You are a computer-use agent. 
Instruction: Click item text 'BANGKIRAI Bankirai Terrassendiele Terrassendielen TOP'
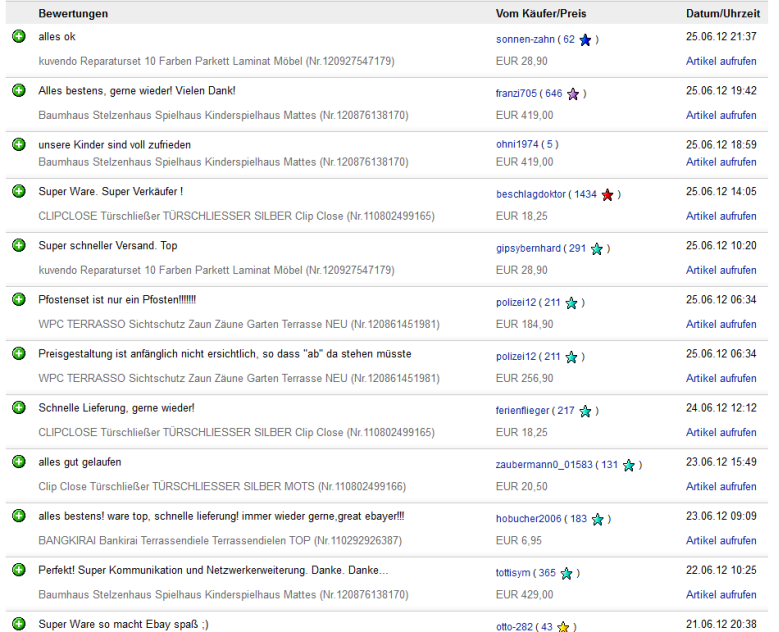pos(174,541)
